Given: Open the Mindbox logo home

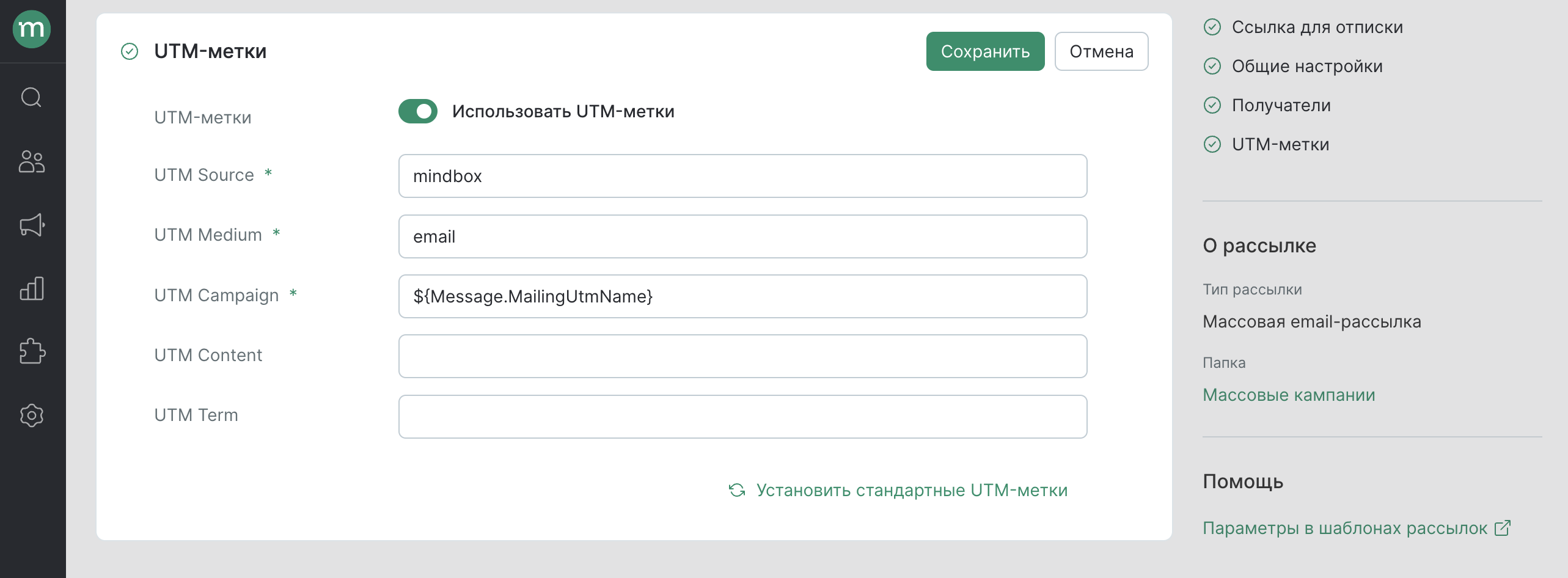Looking at the screenshot, I should click(32, 29).
